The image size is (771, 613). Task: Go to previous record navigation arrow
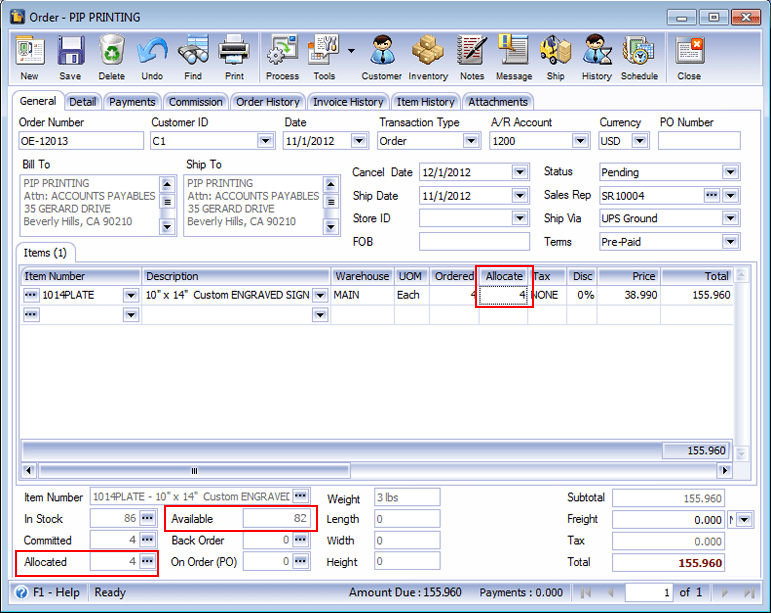coord(610,592)
